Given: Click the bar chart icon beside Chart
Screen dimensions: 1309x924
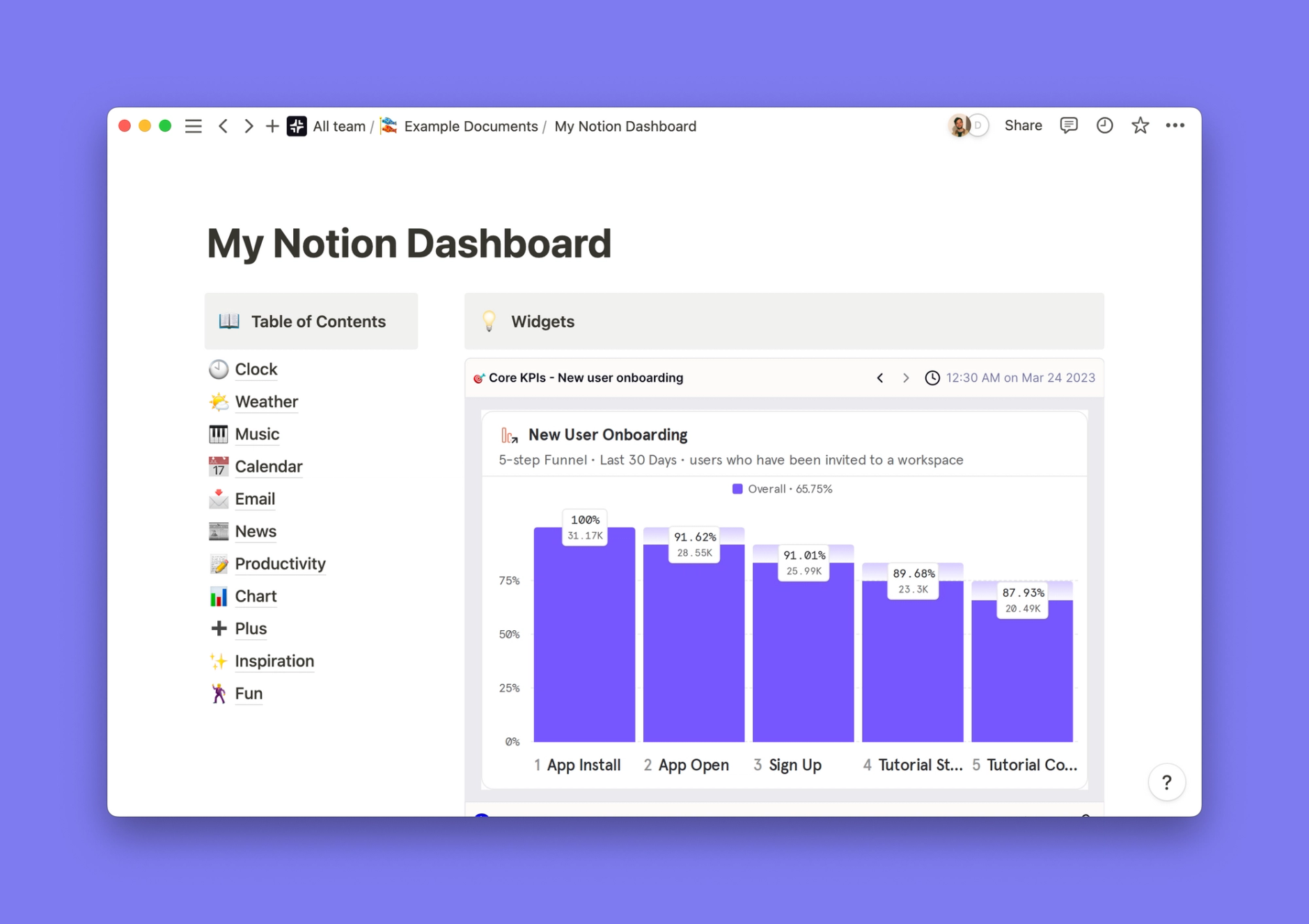Looking at the screenshot, I should [219, 596].
